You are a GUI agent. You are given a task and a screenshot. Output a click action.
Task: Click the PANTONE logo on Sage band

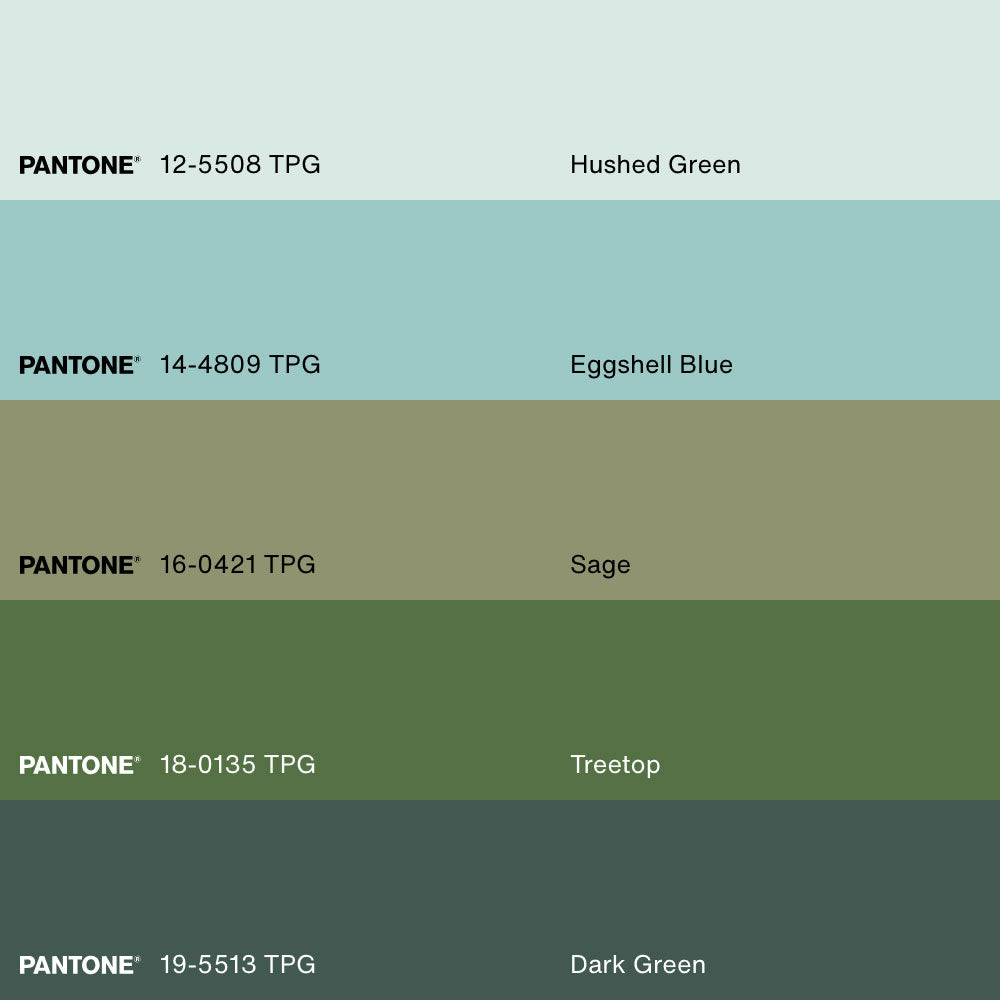tap(79, 565)
